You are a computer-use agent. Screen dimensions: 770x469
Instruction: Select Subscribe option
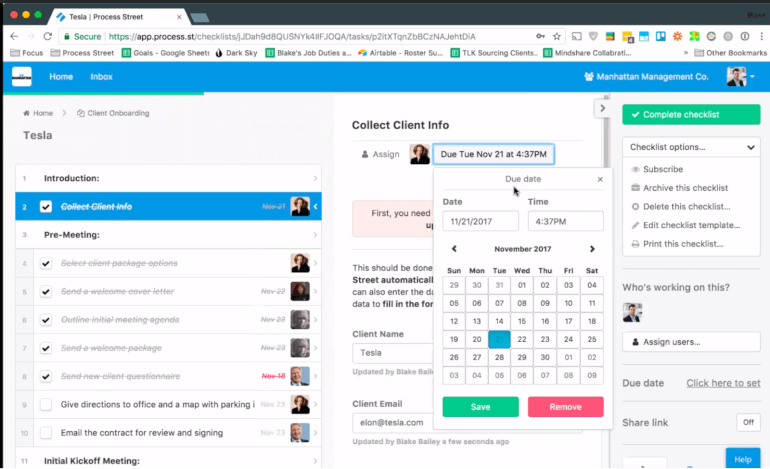(663, 169)
